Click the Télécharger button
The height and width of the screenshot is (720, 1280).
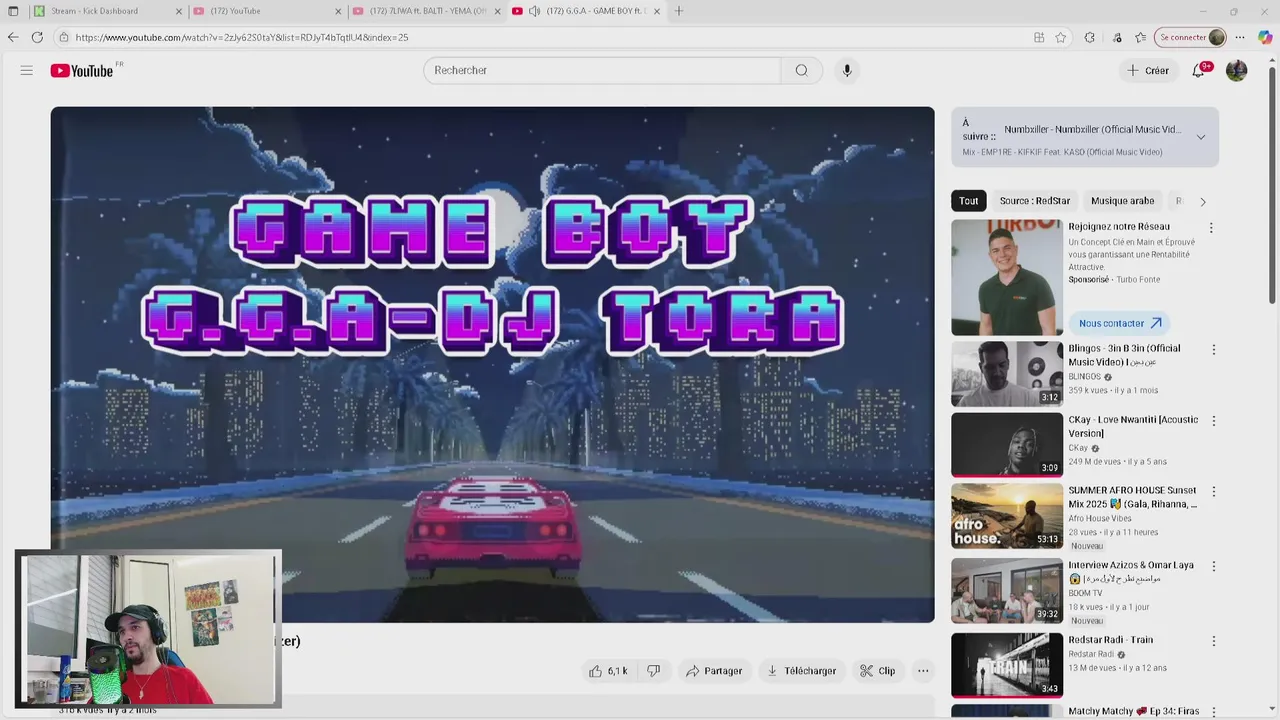tap(801, 671)
